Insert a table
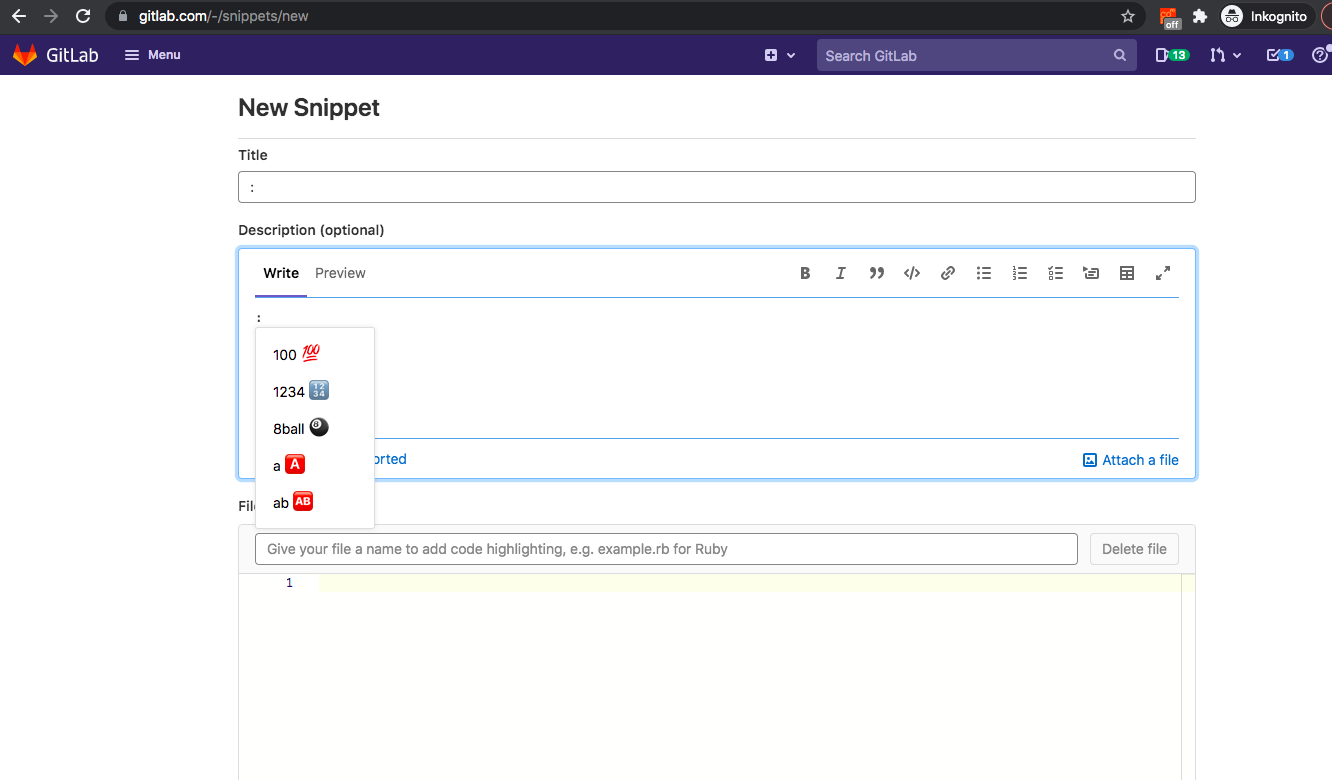The height and width of the screenshot is (780, 1332). click(1127, 273)
